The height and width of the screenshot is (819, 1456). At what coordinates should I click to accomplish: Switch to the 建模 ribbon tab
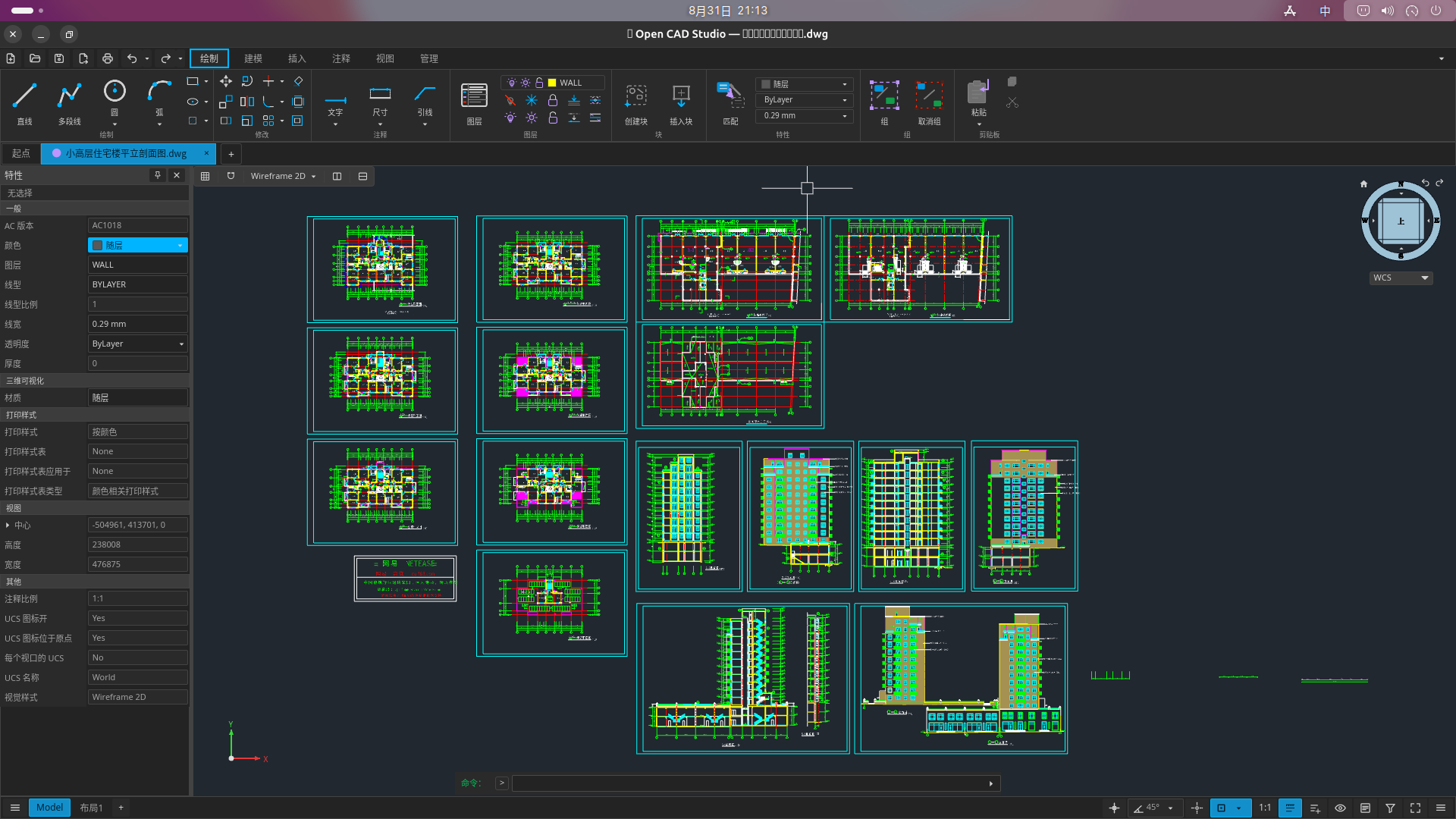pos(253,58)
